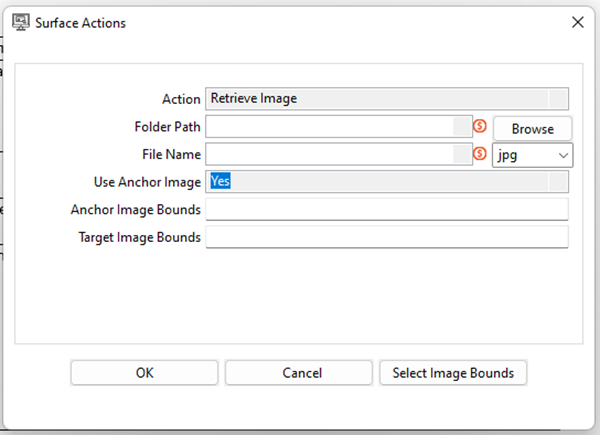Click the variable icon beside File Name
This screenshot has width=600, height=435.
480,154
